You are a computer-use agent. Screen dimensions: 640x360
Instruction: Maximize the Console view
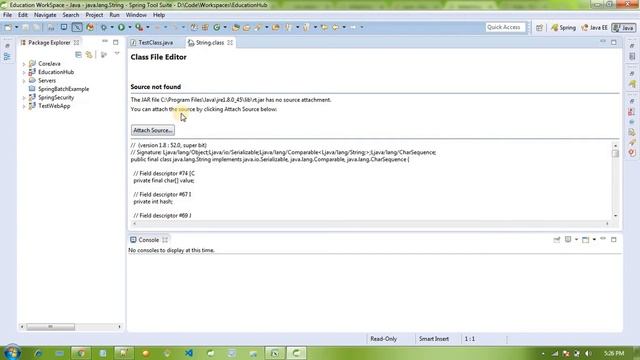click(x=614, y=240)
